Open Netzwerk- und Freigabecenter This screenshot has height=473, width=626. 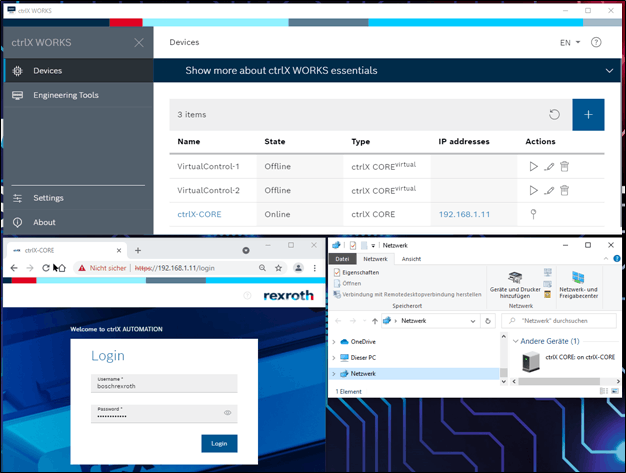(578, 285)
